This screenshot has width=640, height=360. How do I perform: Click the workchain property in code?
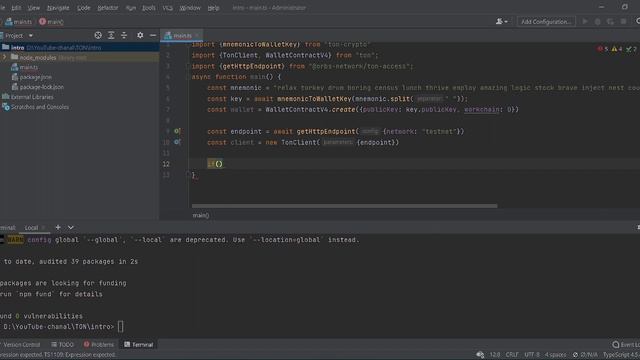point(482,109)
